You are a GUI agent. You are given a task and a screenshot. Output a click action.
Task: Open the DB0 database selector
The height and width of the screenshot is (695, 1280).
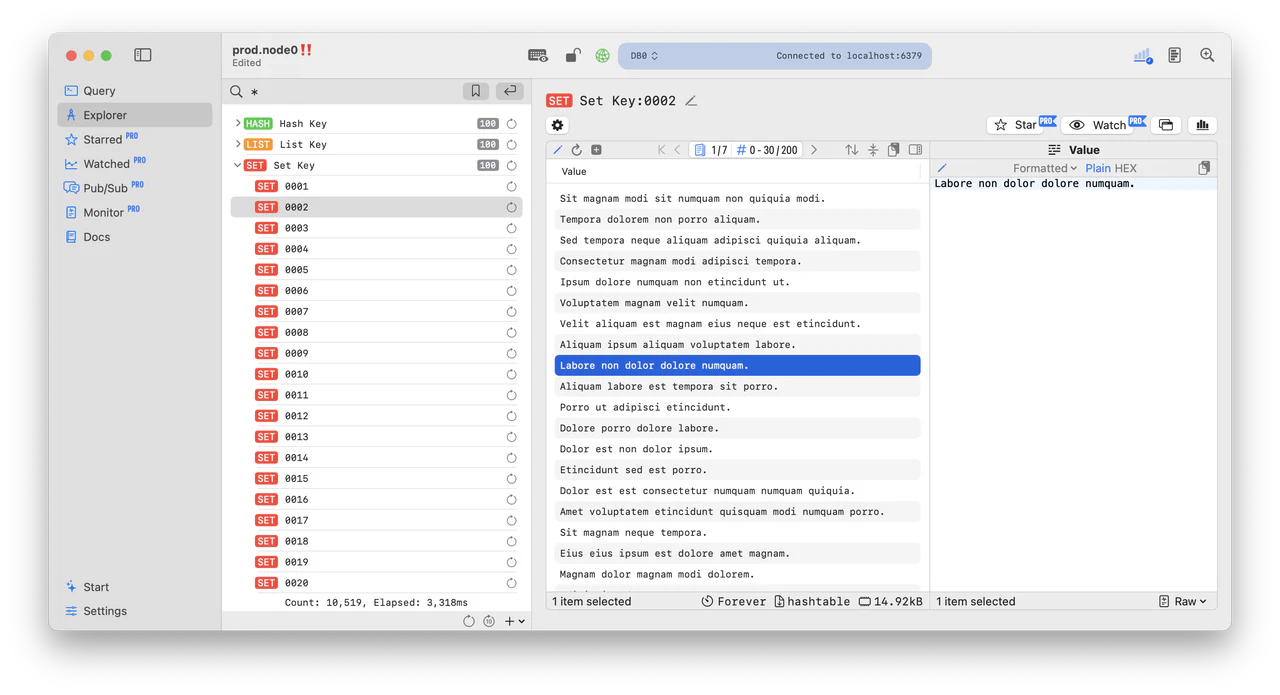pyautogui.click(x=643, y=55)
